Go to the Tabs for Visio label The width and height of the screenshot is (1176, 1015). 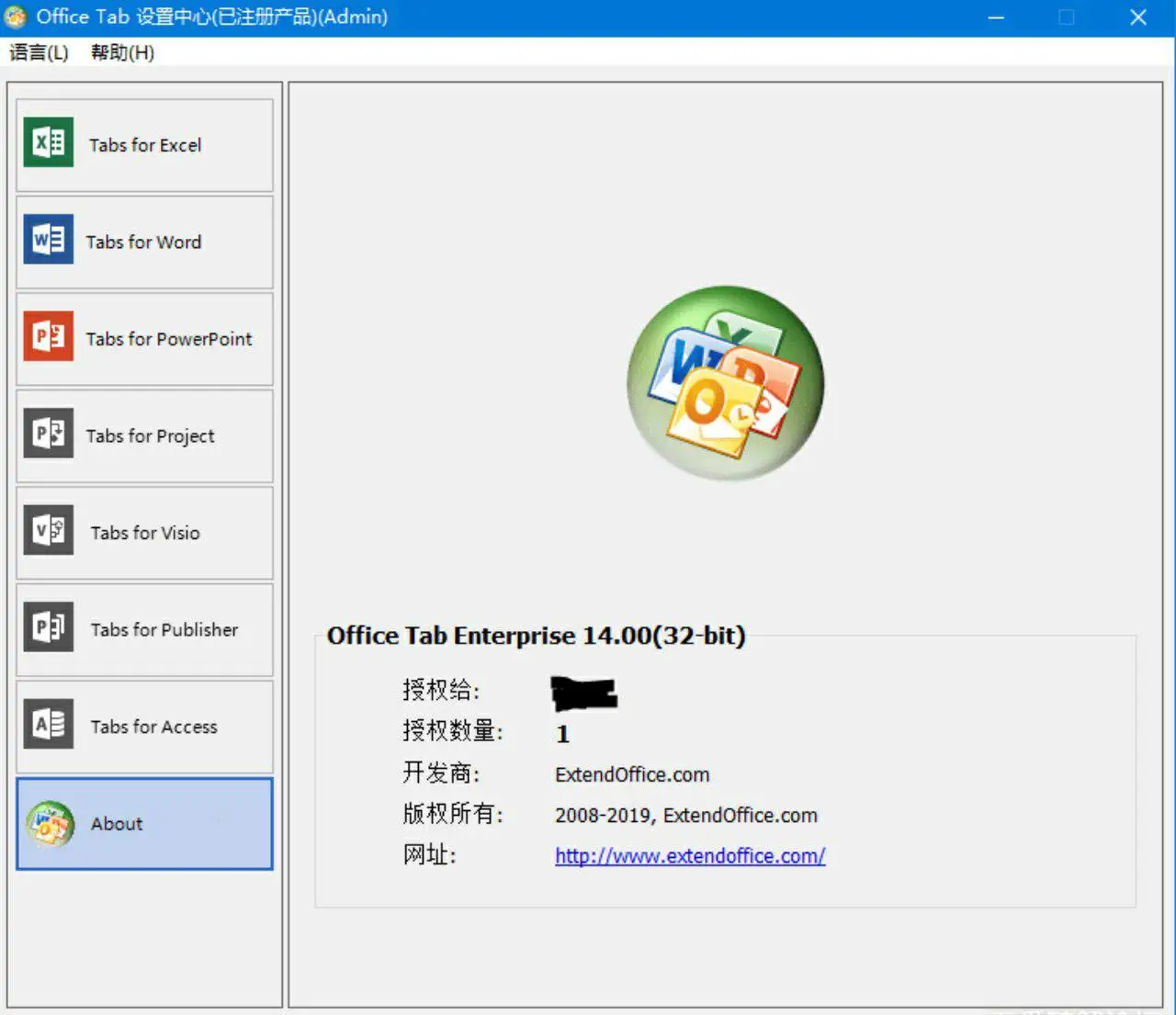coord(145,533)
